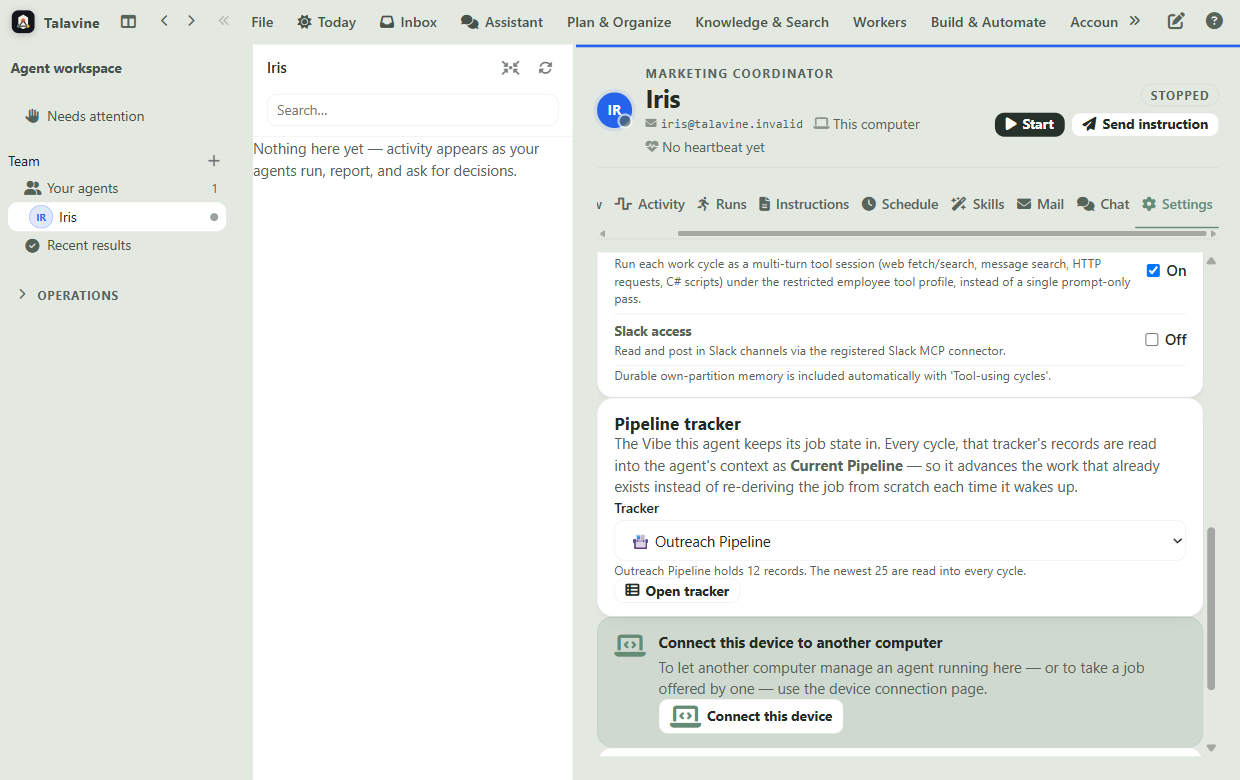Click iris@talavine.invalid email text
The width and height of the screenshot is (1240, 780).
(732, 124)
